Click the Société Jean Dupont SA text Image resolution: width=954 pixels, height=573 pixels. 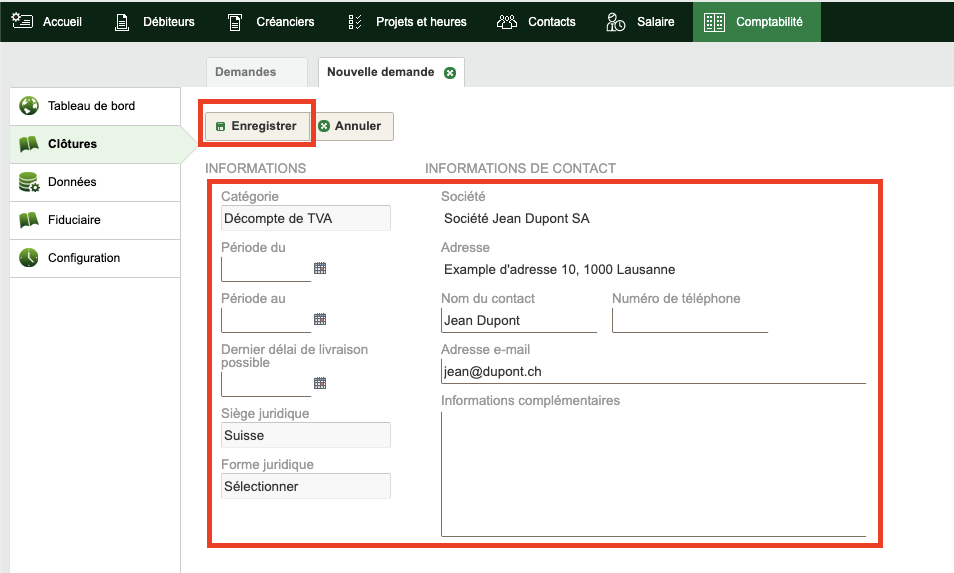(x=517, y=218)
